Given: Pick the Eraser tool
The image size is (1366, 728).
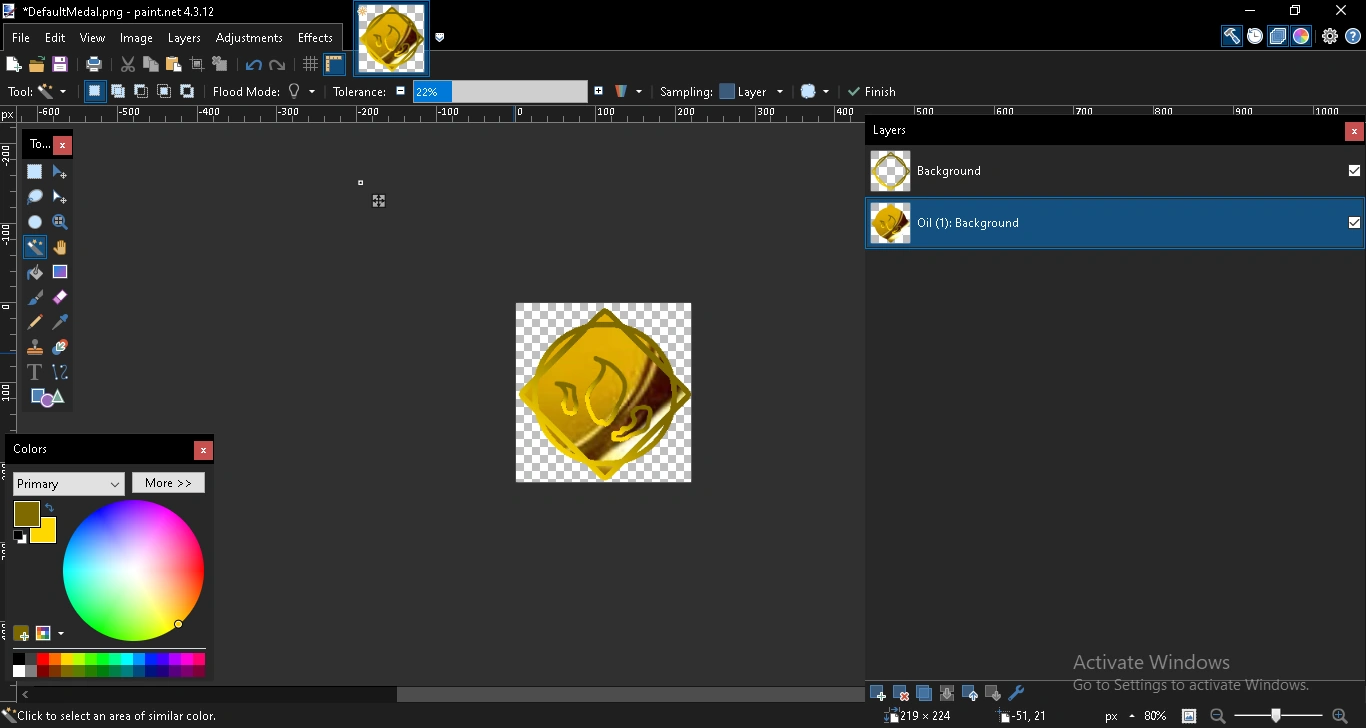Looking at the screenshot, I should (60, 297).
